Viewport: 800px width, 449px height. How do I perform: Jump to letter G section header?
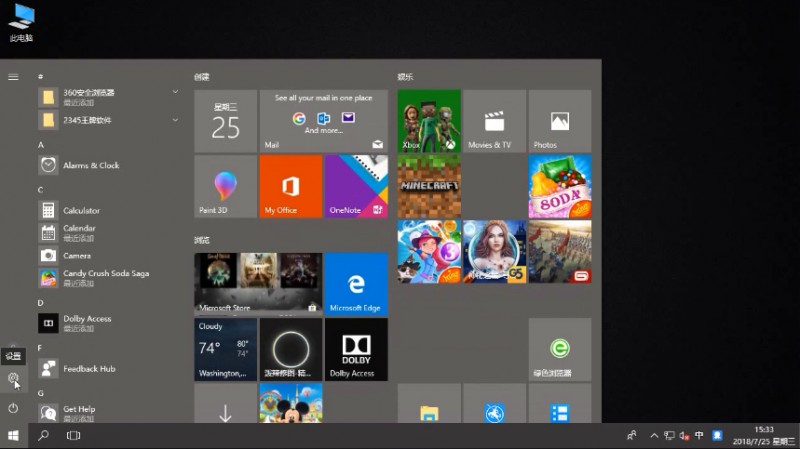[x=40, y=393]
